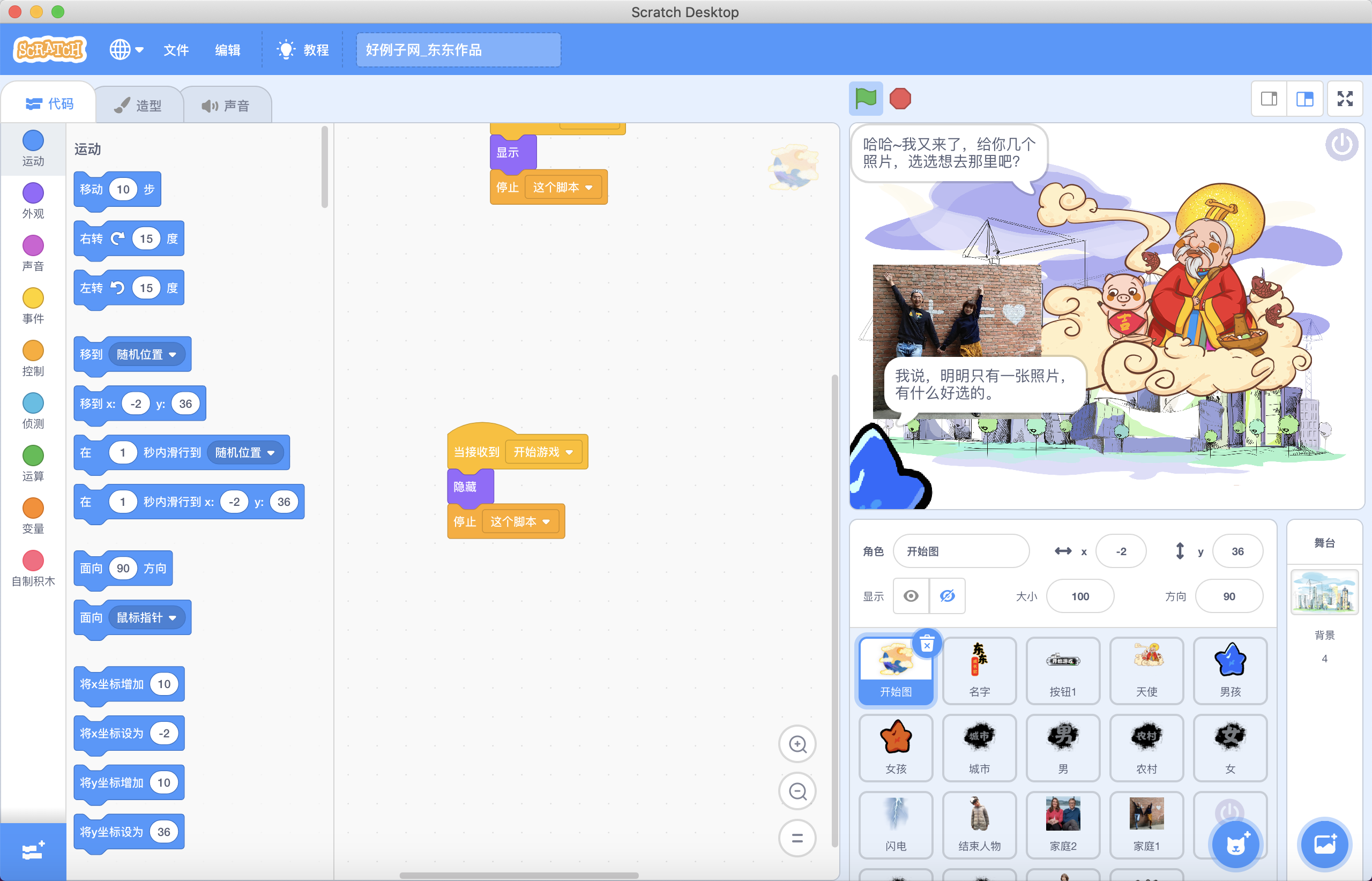Click the 隐藏 block in script
This screenshot has height=881, width=1372.
coord(469,487)
